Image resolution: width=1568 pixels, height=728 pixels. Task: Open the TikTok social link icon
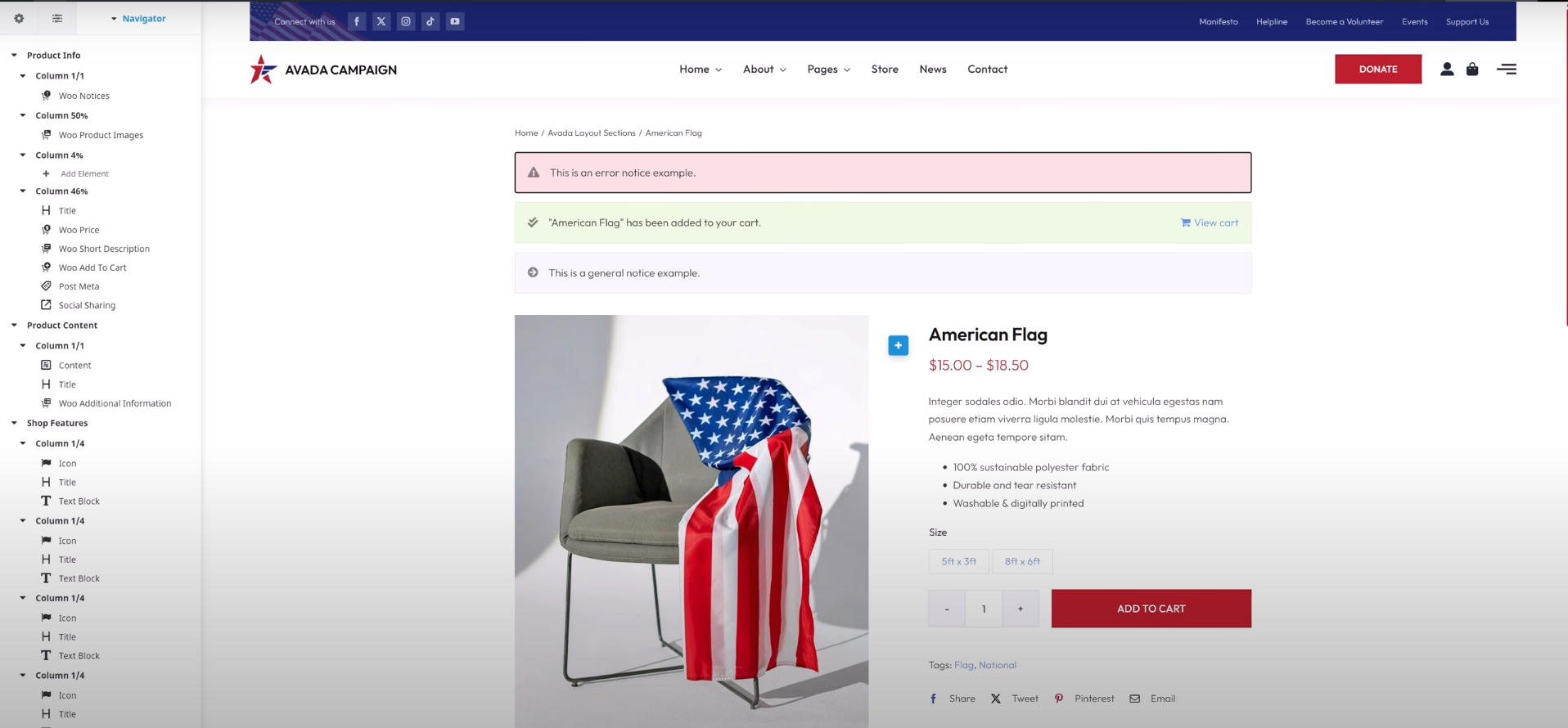pyautogui.click(x=430, y=21)
